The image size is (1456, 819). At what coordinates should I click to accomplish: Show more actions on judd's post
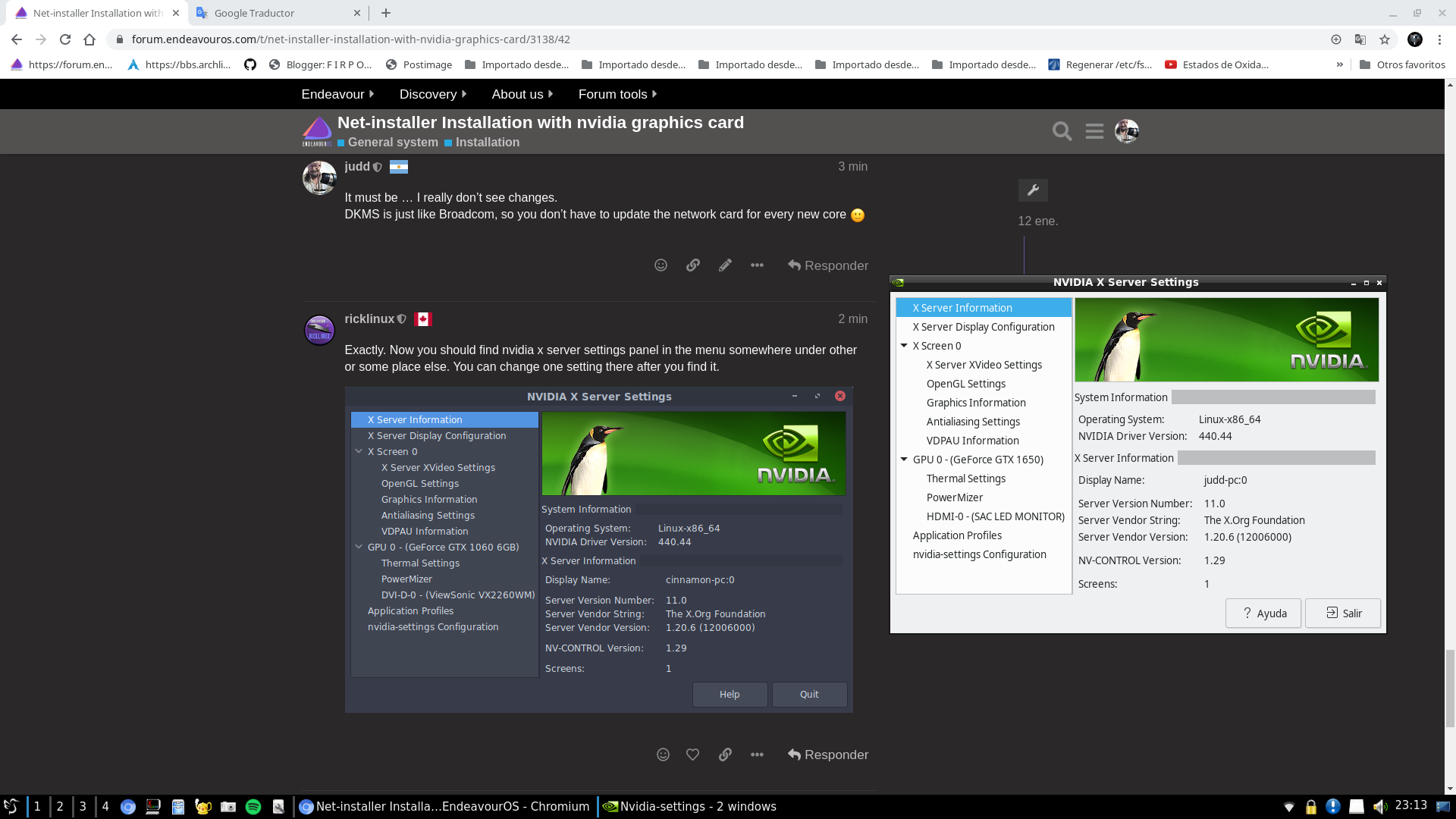(x=757, y=265)
